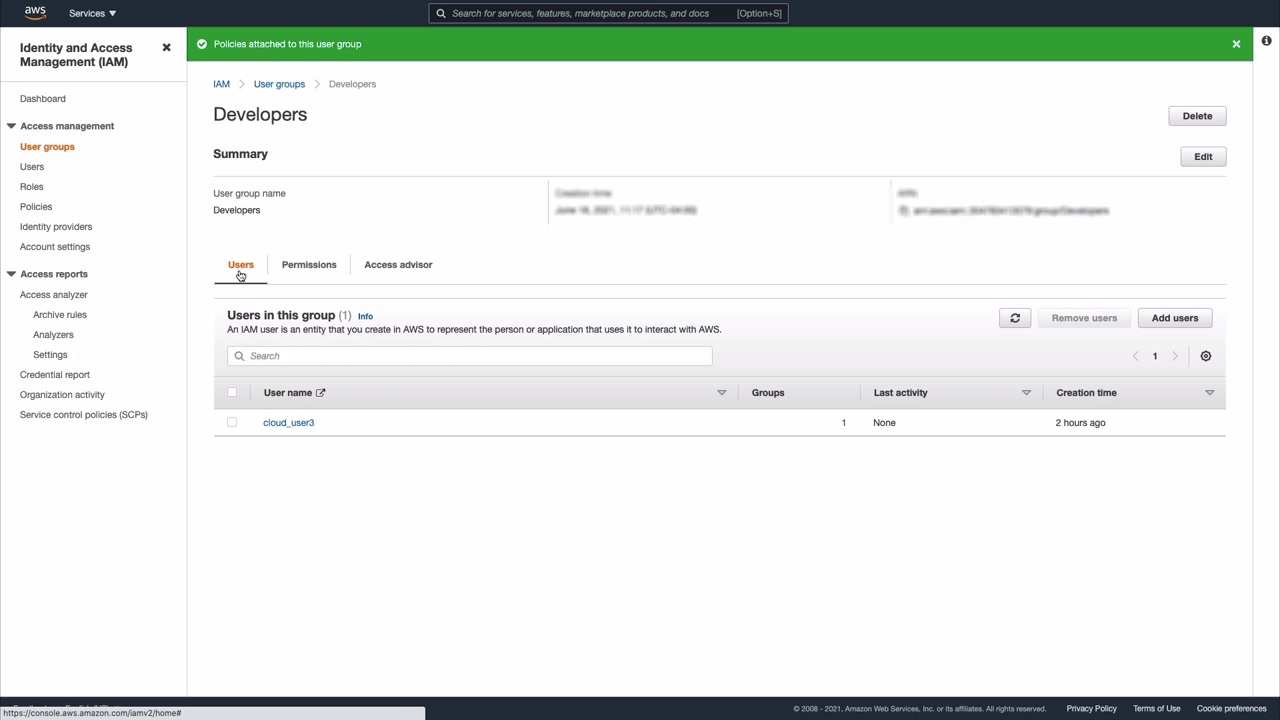
Task: Open Service control policies (SCPs)
Action: tap(84, 415)
